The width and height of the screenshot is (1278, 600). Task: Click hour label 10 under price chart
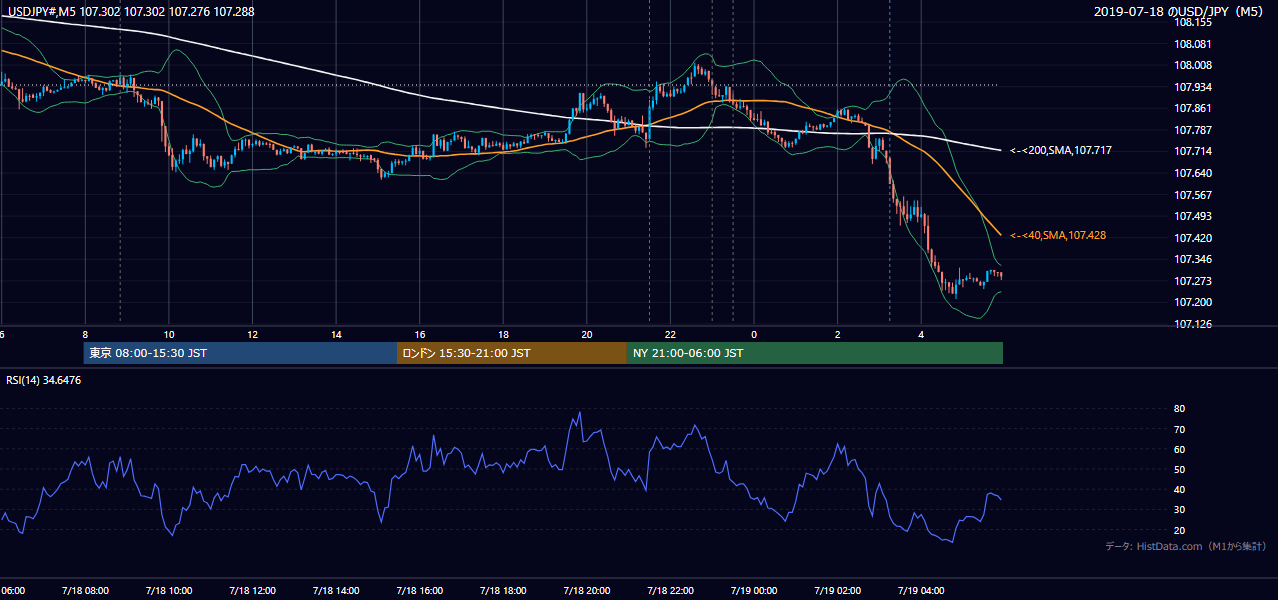click(x=169, y=334)
